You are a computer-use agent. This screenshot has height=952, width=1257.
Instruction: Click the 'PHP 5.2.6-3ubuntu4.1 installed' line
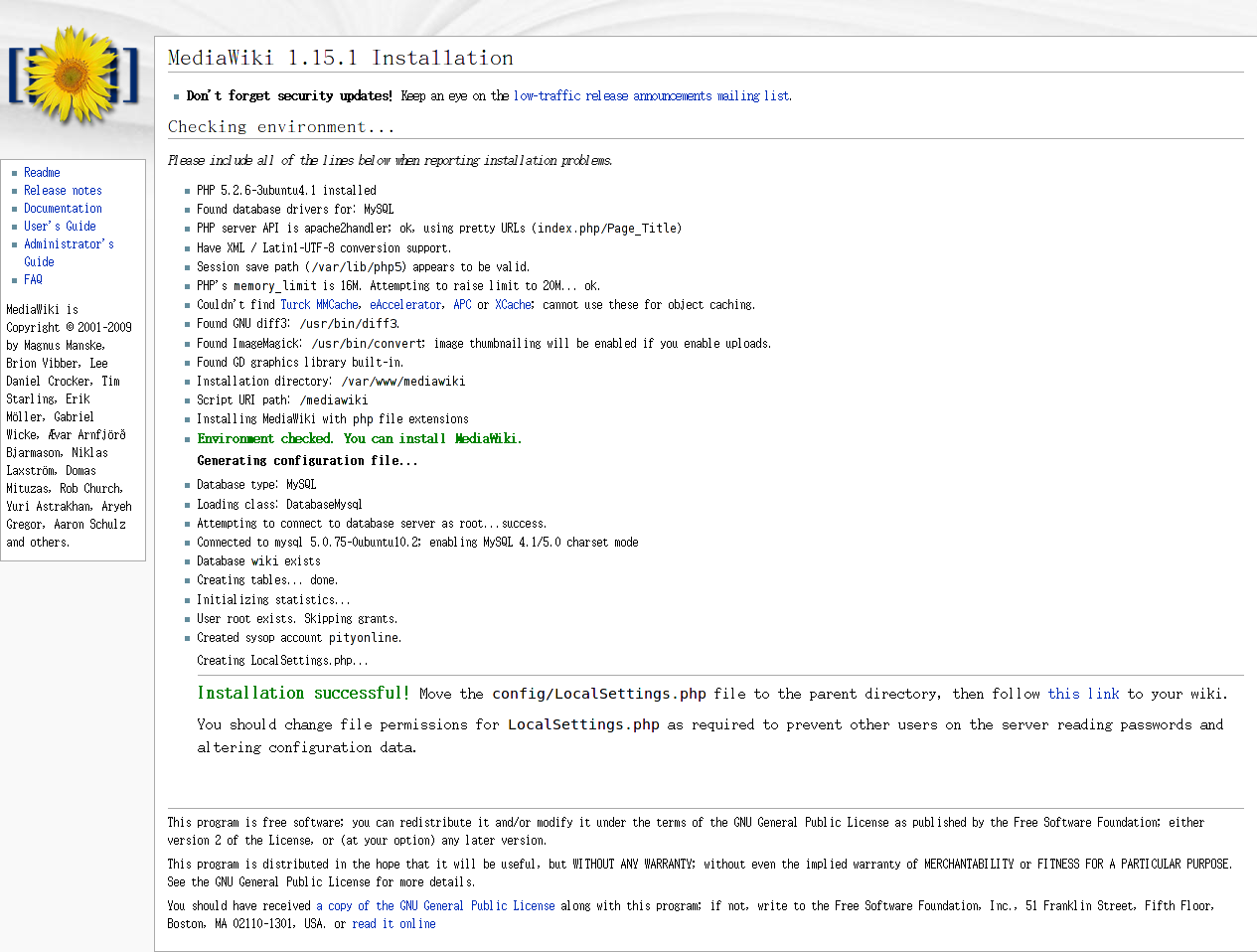point(286,191)
